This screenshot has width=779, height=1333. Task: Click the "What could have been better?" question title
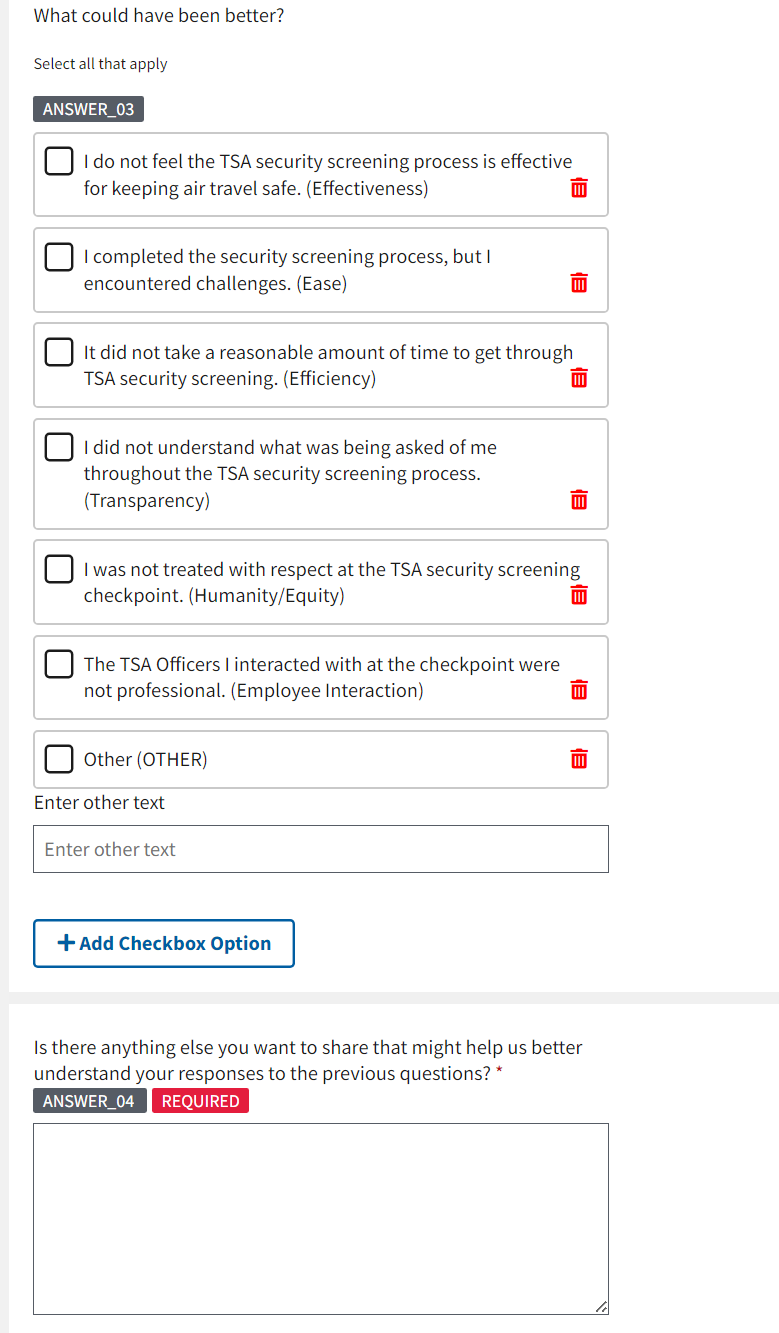tap(159, 16)
